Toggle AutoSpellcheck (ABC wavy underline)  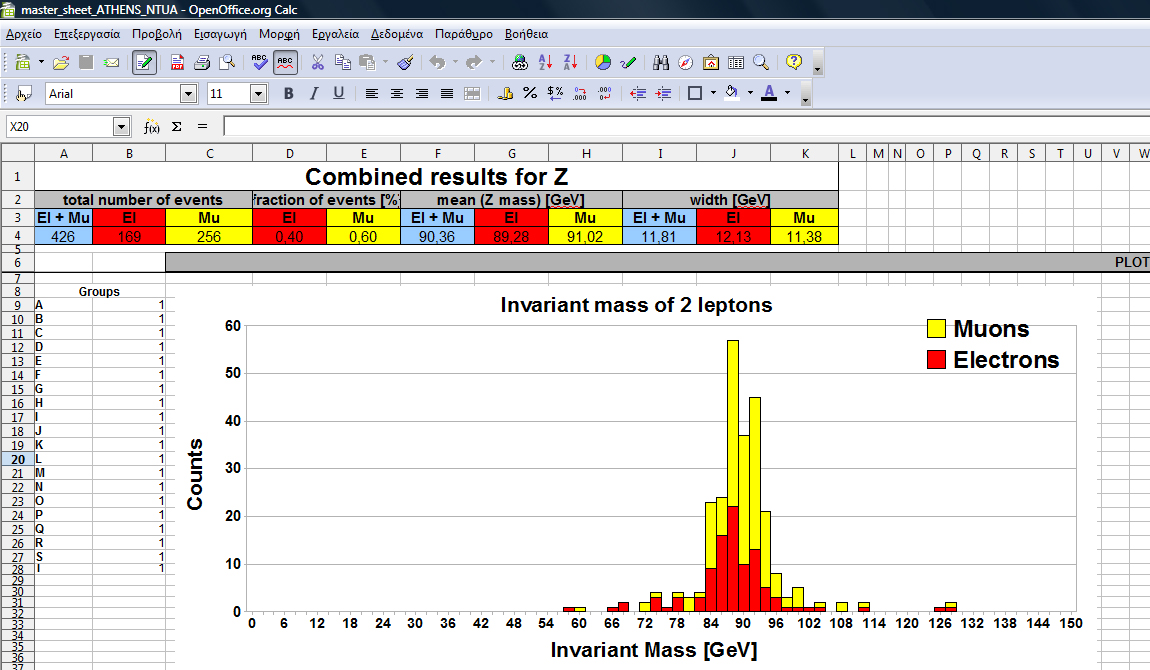point(285,63)
